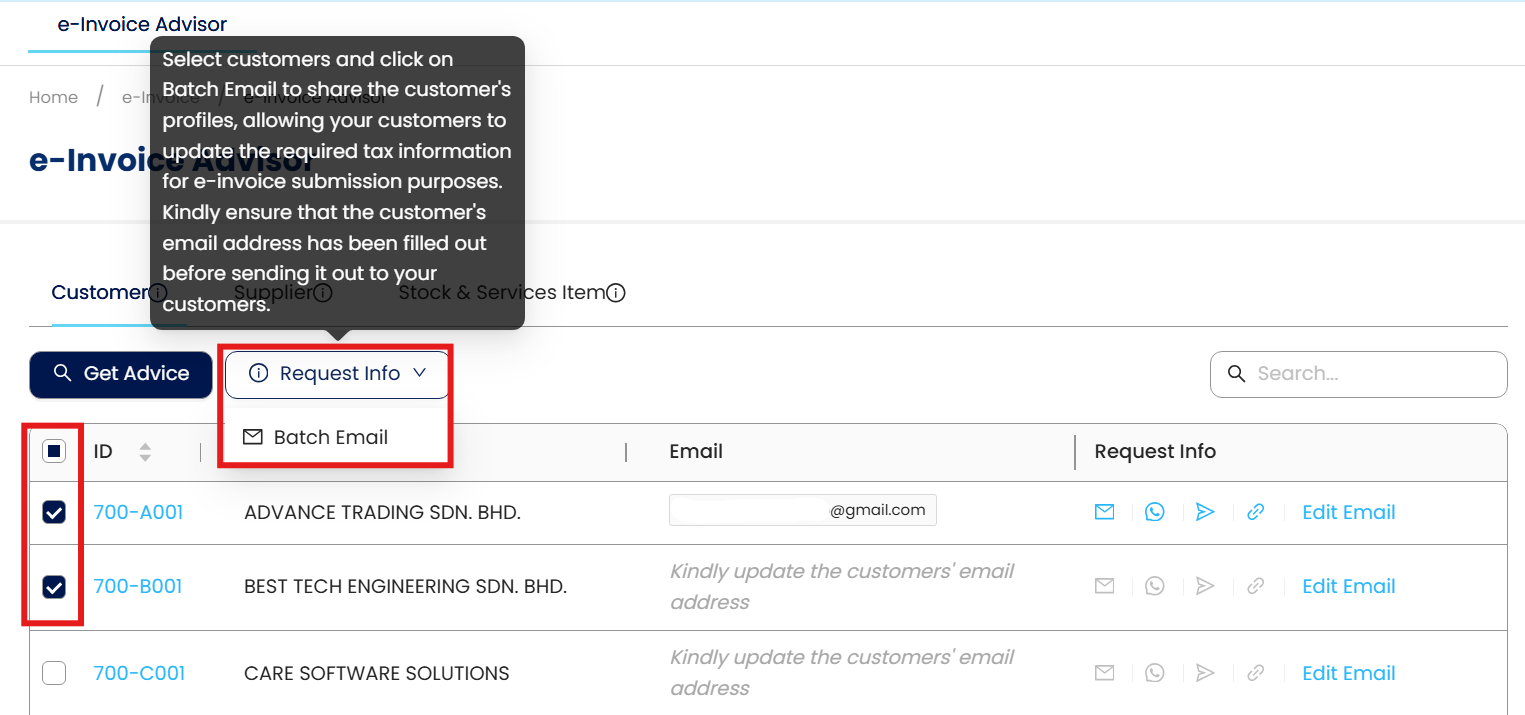This screenshot has height=715, width=1525.
Task: Collapse the Request Info dropdown
Action: [338, 374]
